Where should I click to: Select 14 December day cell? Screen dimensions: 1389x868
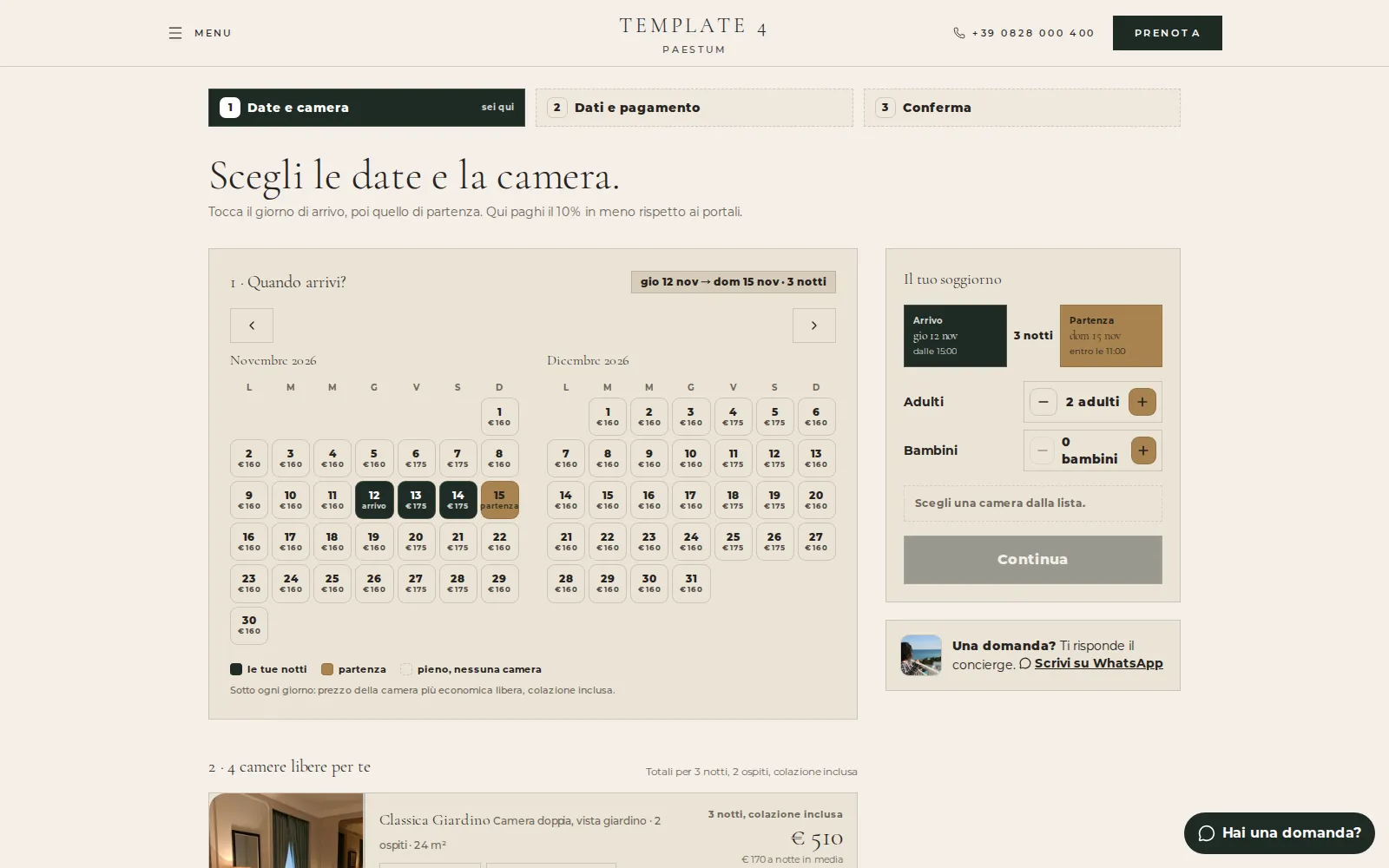[x=566, y=500]
